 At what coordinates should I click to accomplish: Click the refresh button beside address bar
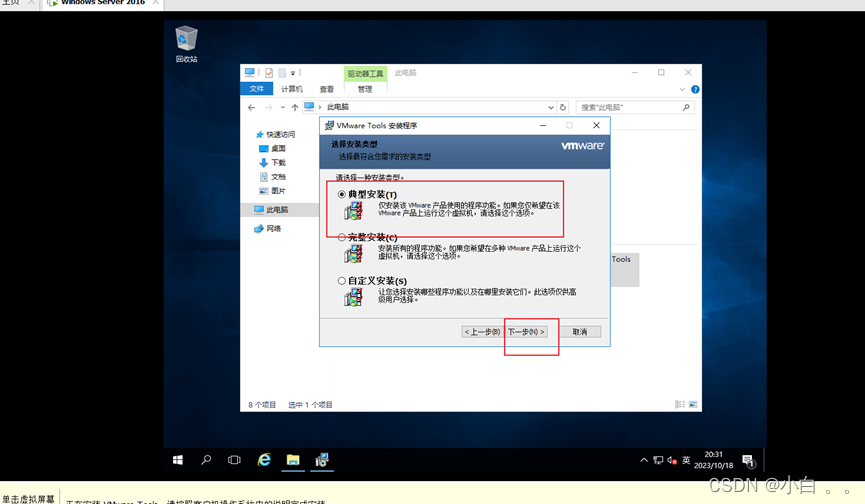563,108
